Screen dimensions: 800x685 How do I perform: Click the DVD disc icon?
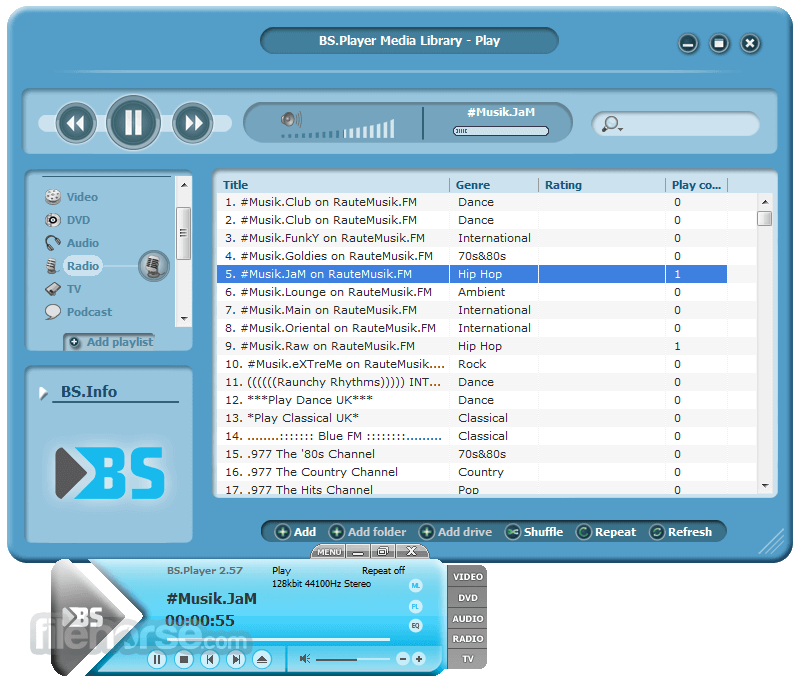tap(53, 220)
